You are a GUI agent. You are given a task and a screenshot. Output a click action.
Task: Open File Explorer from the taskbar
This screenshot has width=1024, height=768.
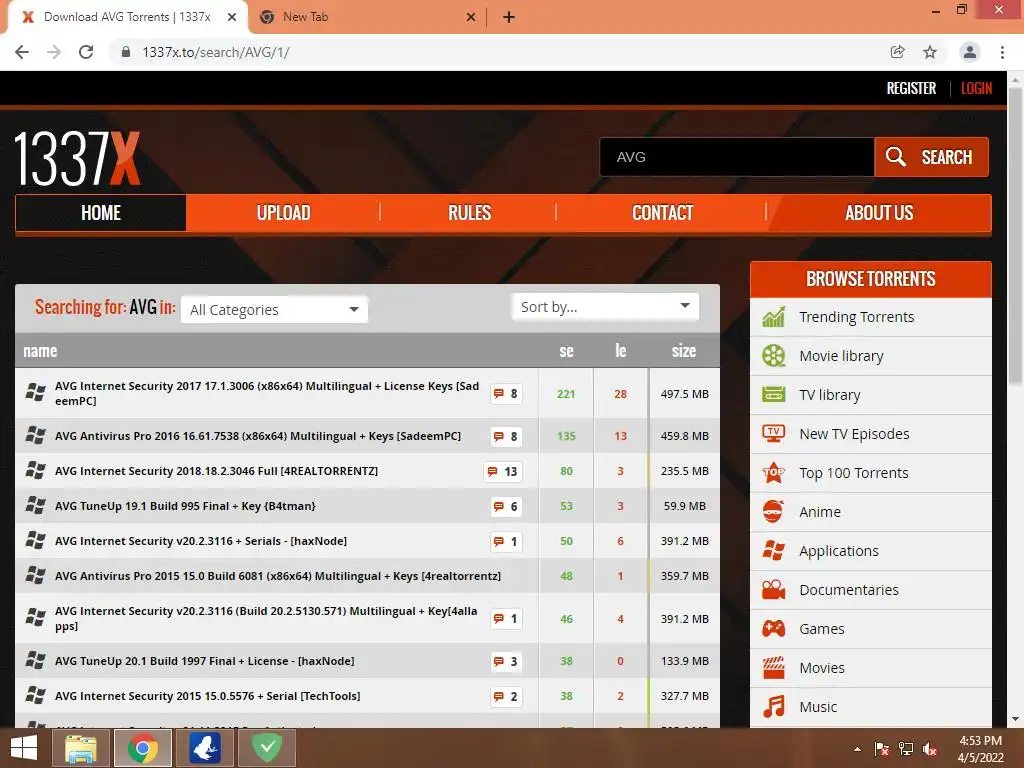coord(80,748)
